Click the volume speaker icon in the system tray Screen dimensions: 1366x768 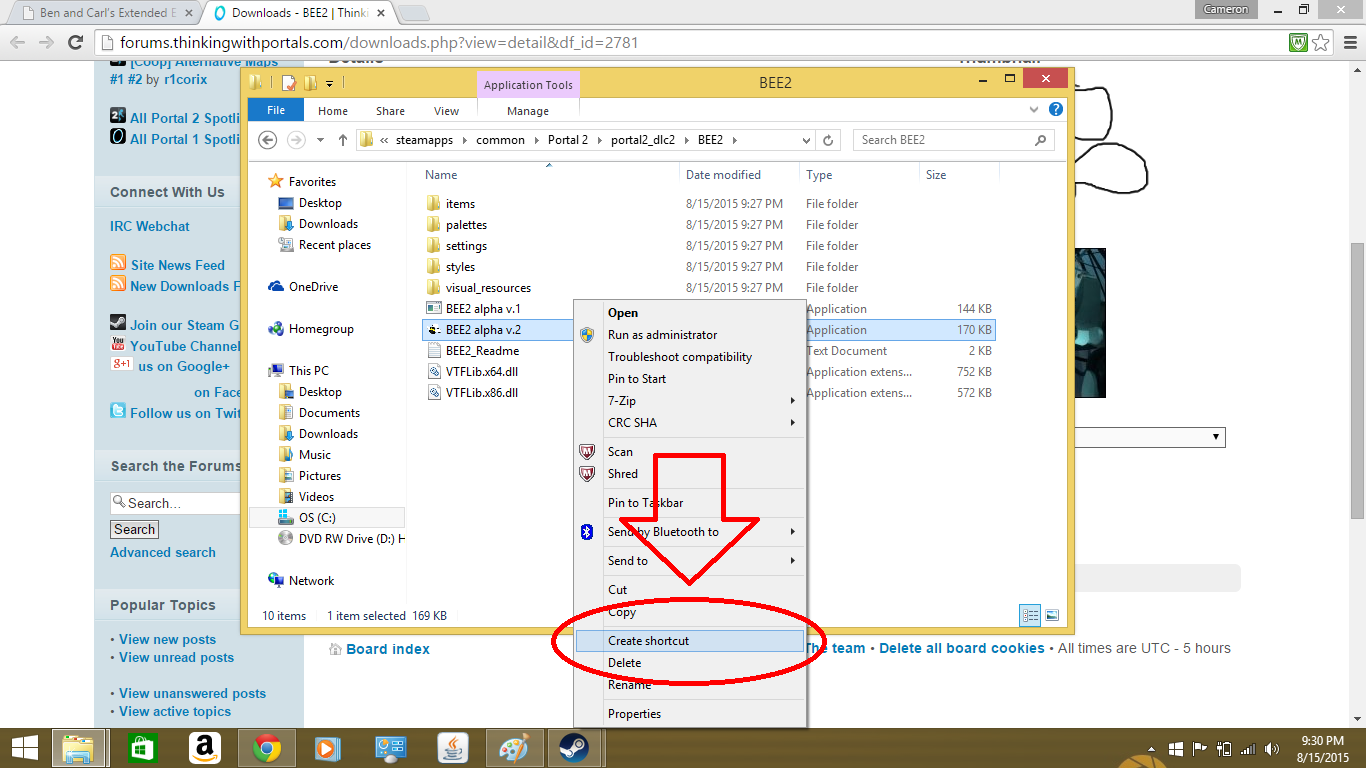point(1272,748)
